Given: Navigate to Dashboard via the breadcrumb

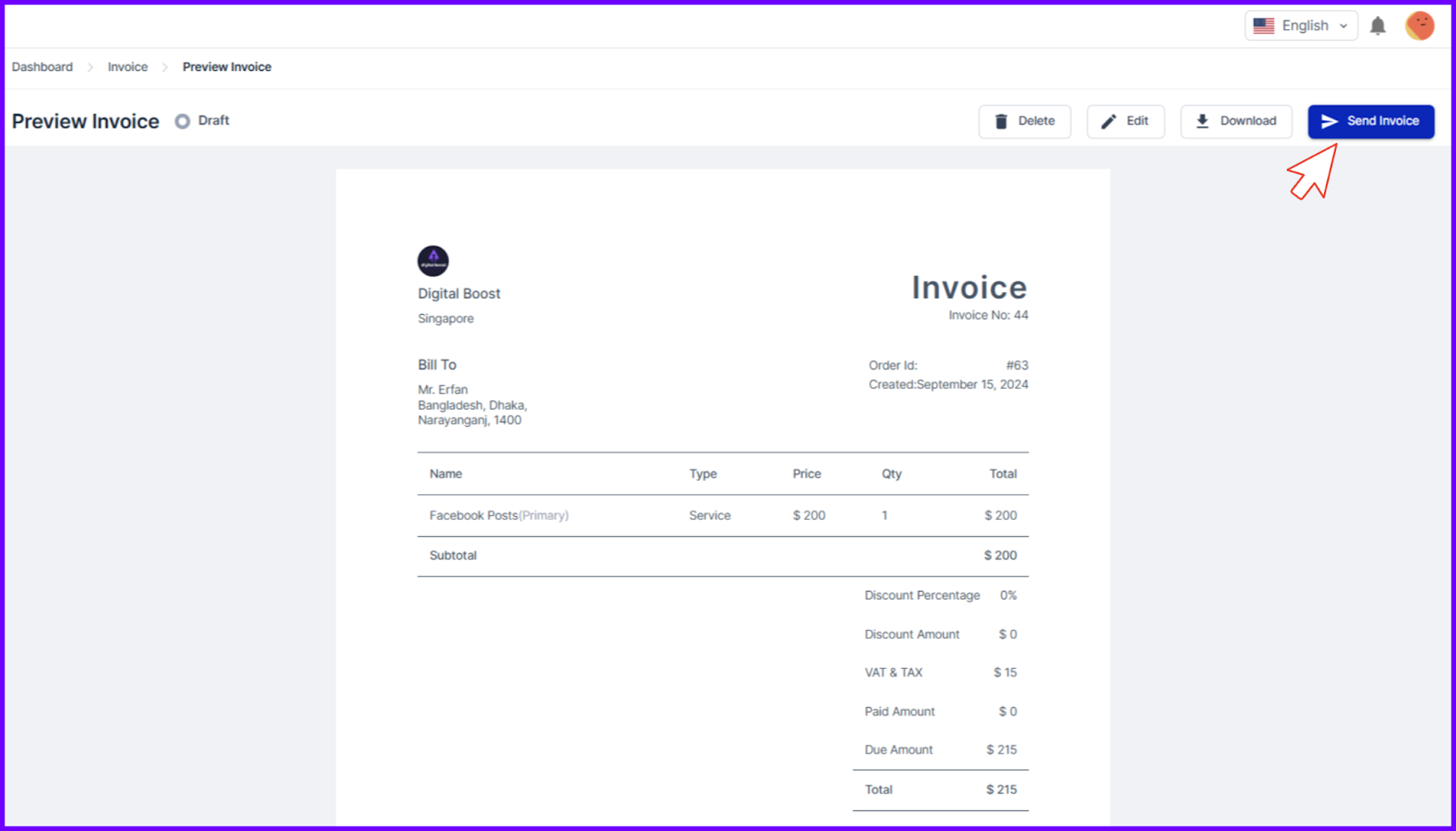Looking at the screenshot, I should tap(42, 66).
